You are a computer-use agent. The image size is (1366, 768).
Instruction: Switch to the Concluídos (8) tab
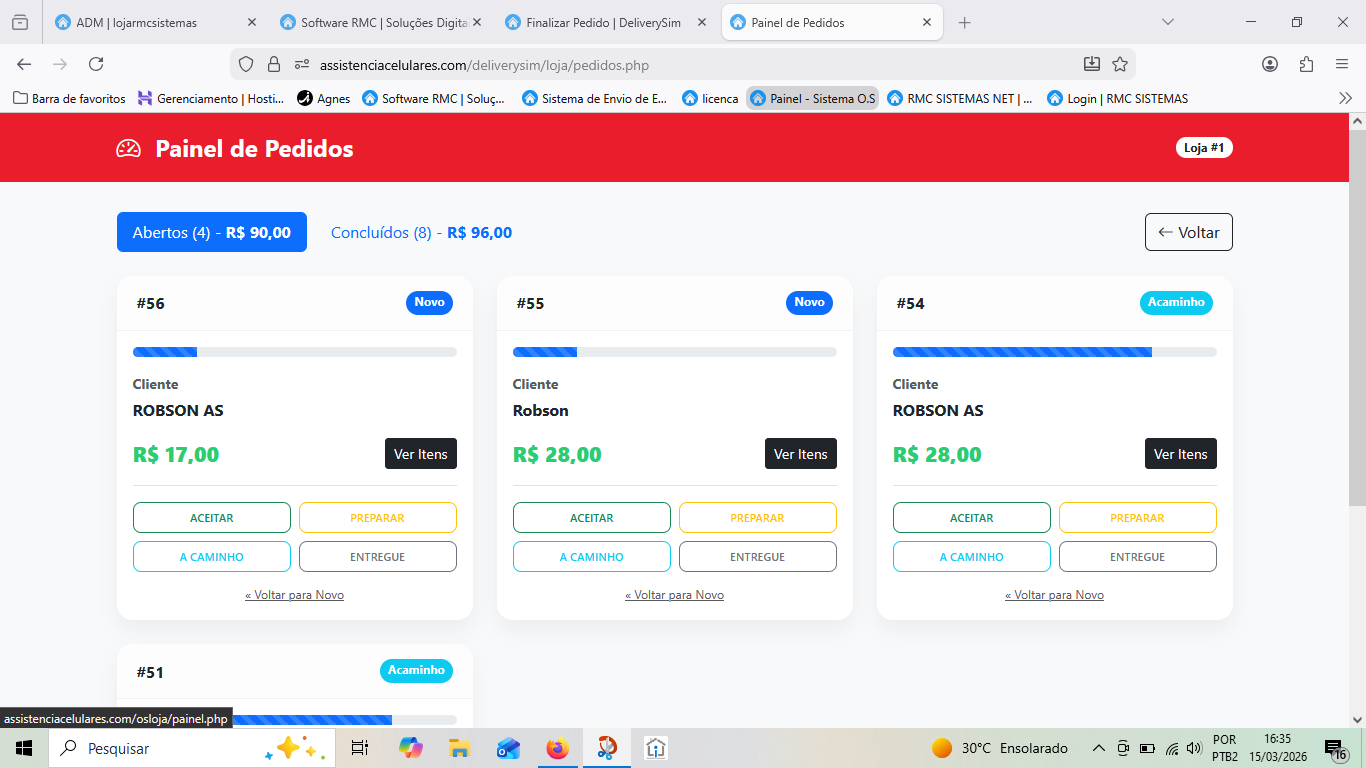tap(421, 233)
